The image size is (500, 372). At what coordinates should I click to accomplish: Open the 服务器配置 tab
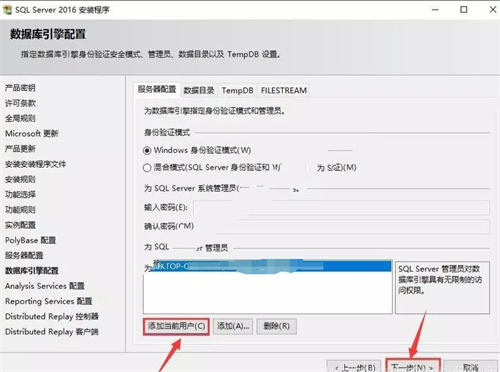(x=157, y=89)
